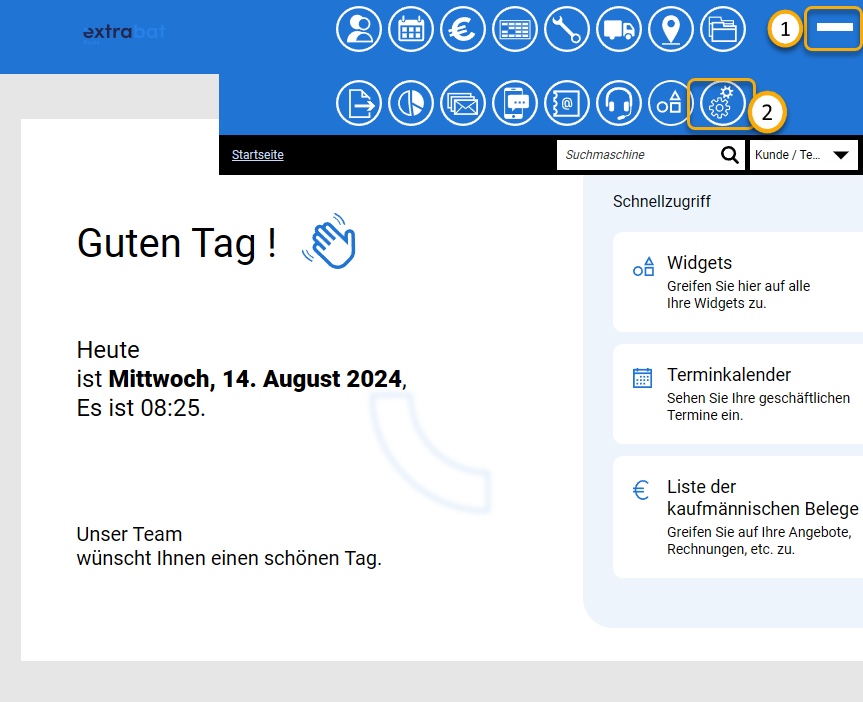Image resolution: width=863 pixels, height=702 pixels.
Task: Open the map location pin icon
Action: (671, 29)
